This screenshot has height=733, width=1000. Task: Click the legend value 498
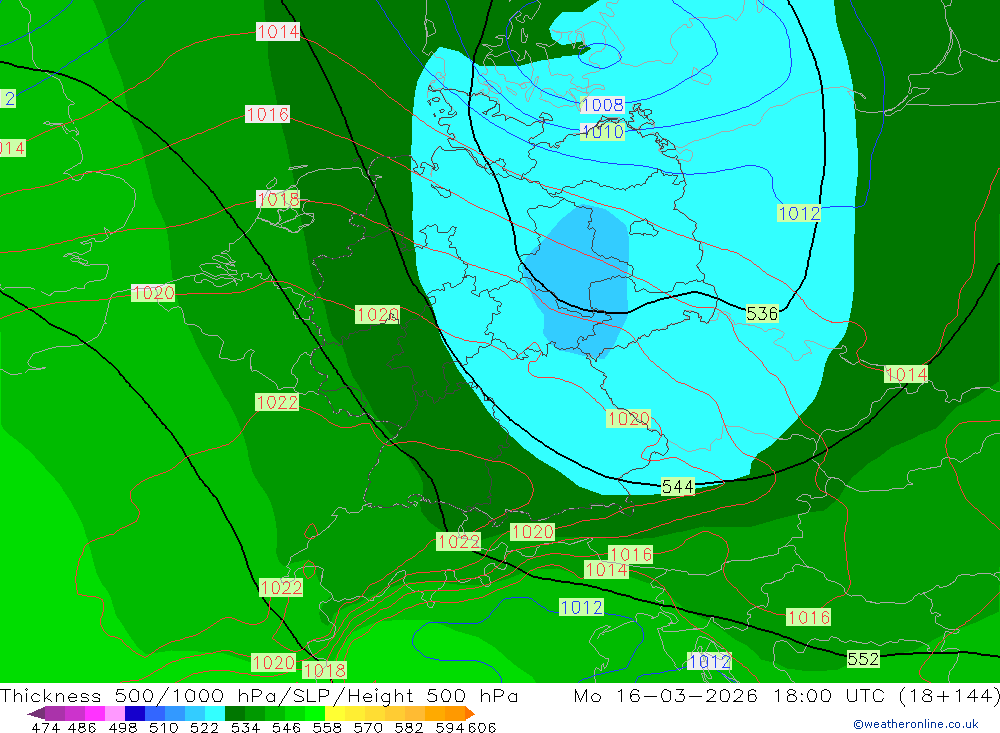(122, 728)
